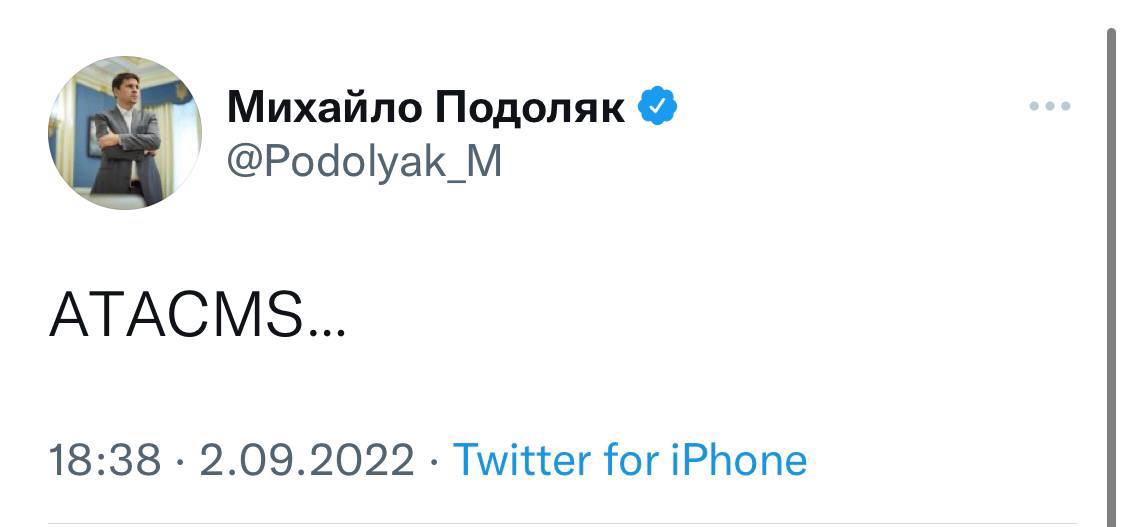Click the year 2022 in the tweet date
The width and height of the screenshot is (1125, 527).
pyautogui.click(x=372, y=460)
